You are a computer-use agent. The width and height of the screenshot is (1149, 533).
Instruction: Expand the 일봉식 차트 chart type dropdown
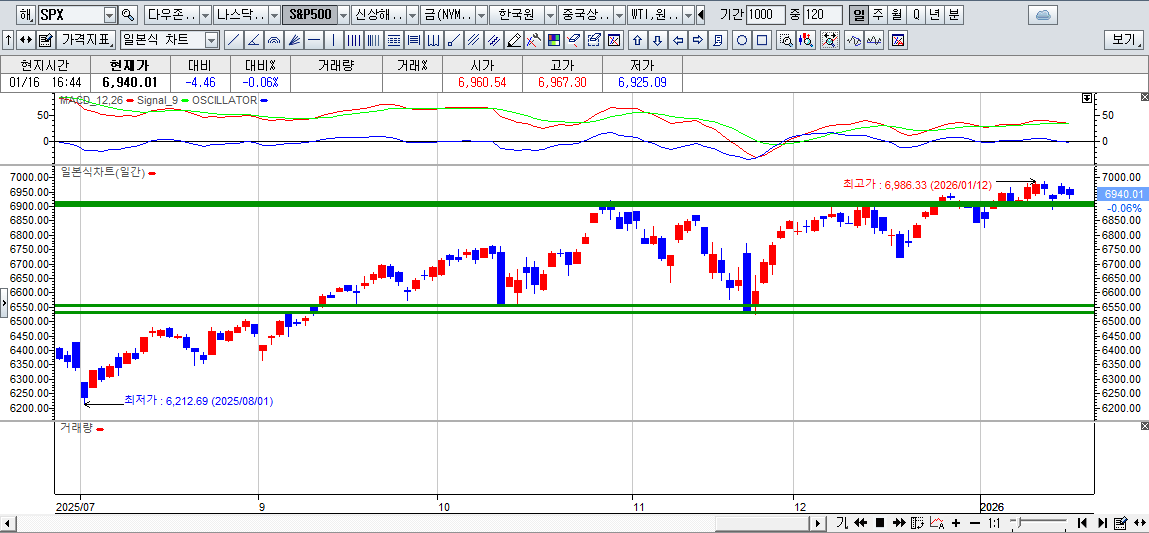coord(211,40)
